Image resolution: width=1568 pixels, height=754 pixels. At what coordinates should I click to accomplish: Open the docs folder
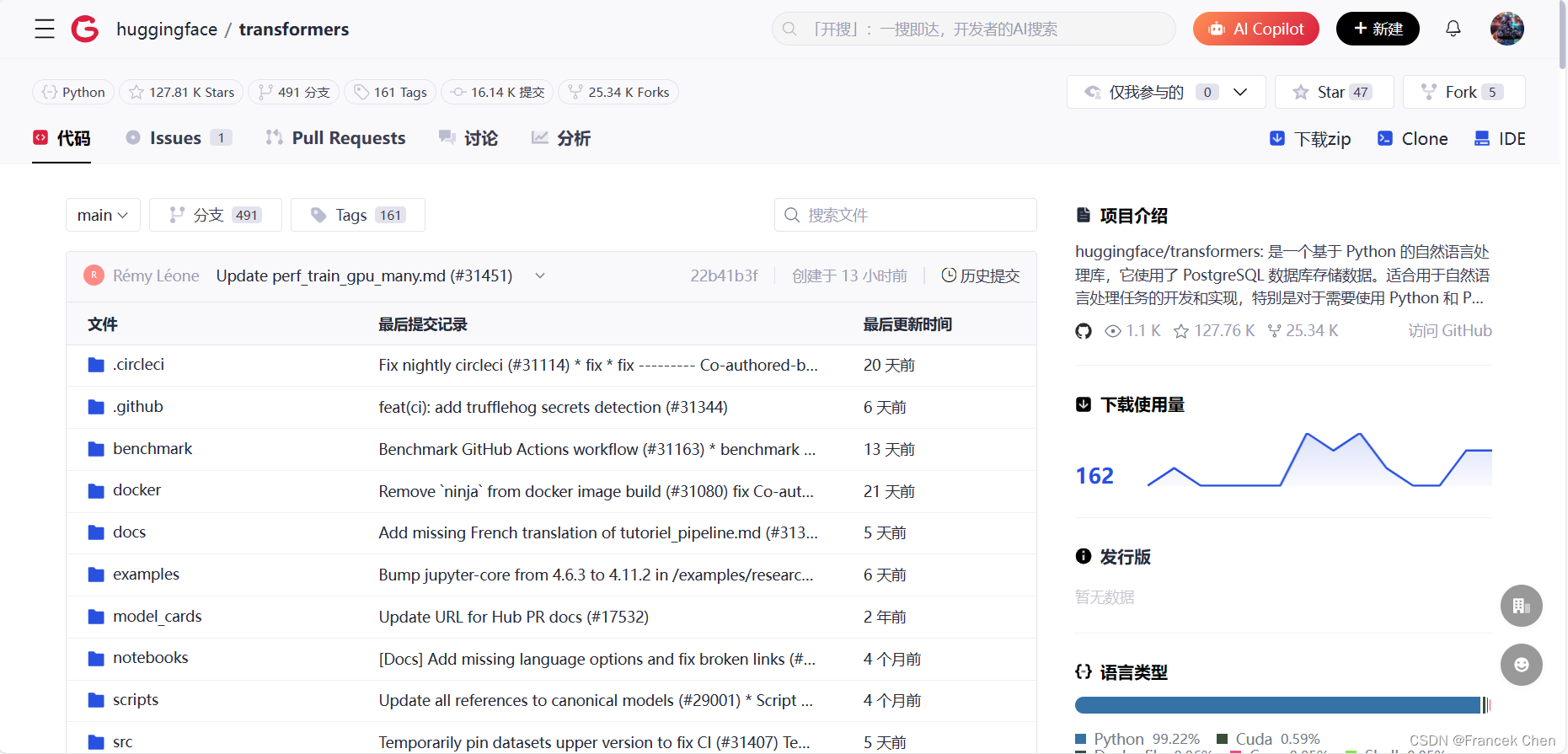click(129, 532)
